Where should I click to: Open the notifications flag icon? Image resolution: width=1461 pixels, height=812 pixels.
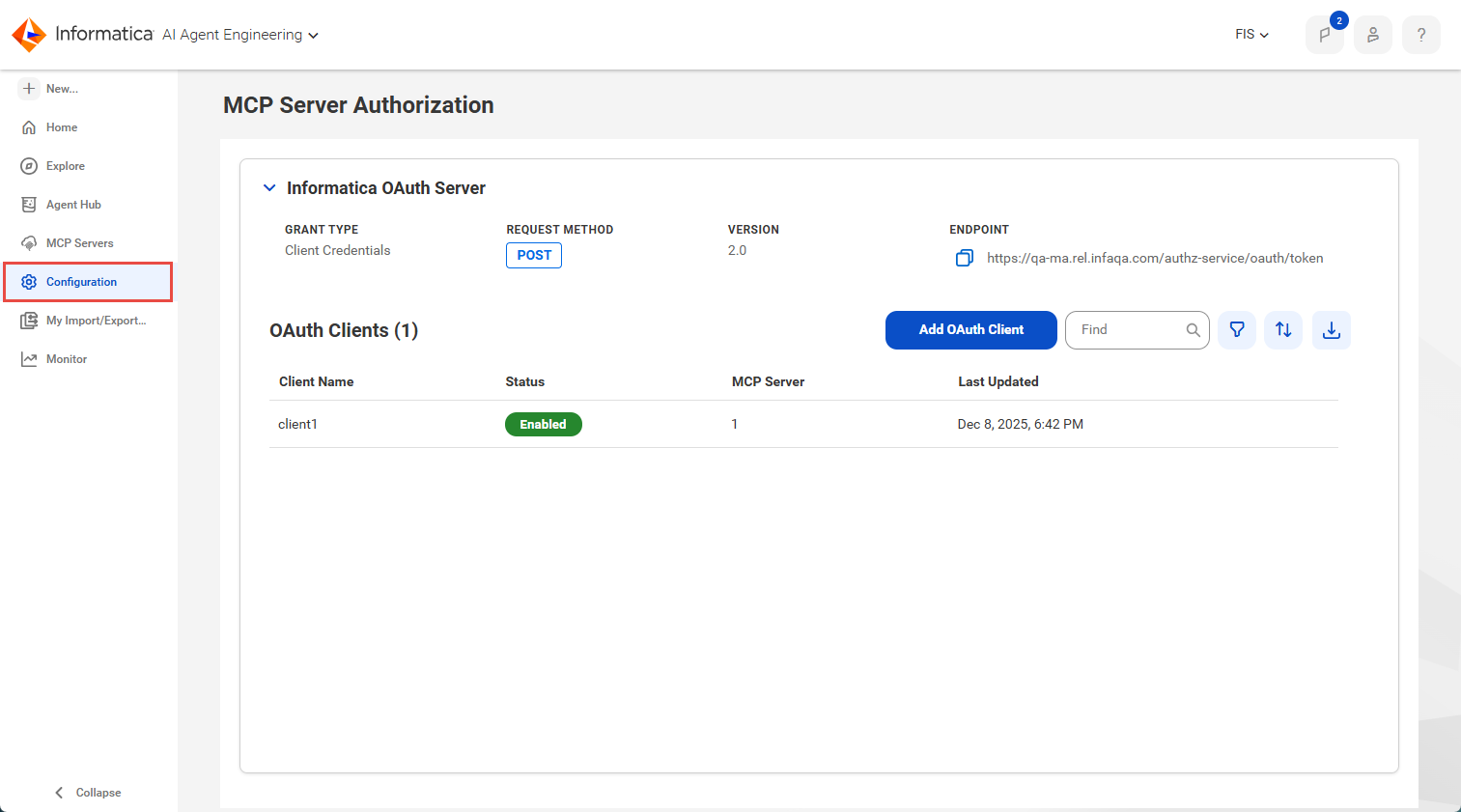tap(1325, 35)
